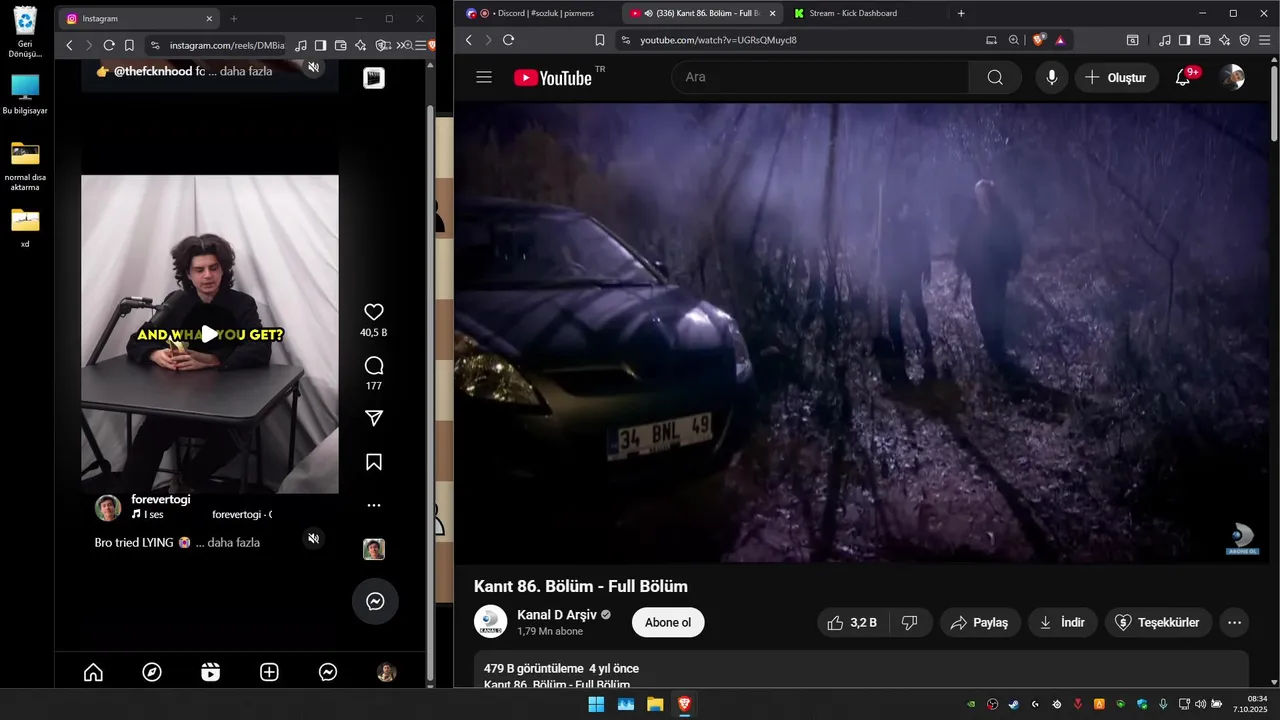The width and height of the screenshot is (1280, 720).
Task: Open YouTube notifications bell
Action: pos(1182,77)
